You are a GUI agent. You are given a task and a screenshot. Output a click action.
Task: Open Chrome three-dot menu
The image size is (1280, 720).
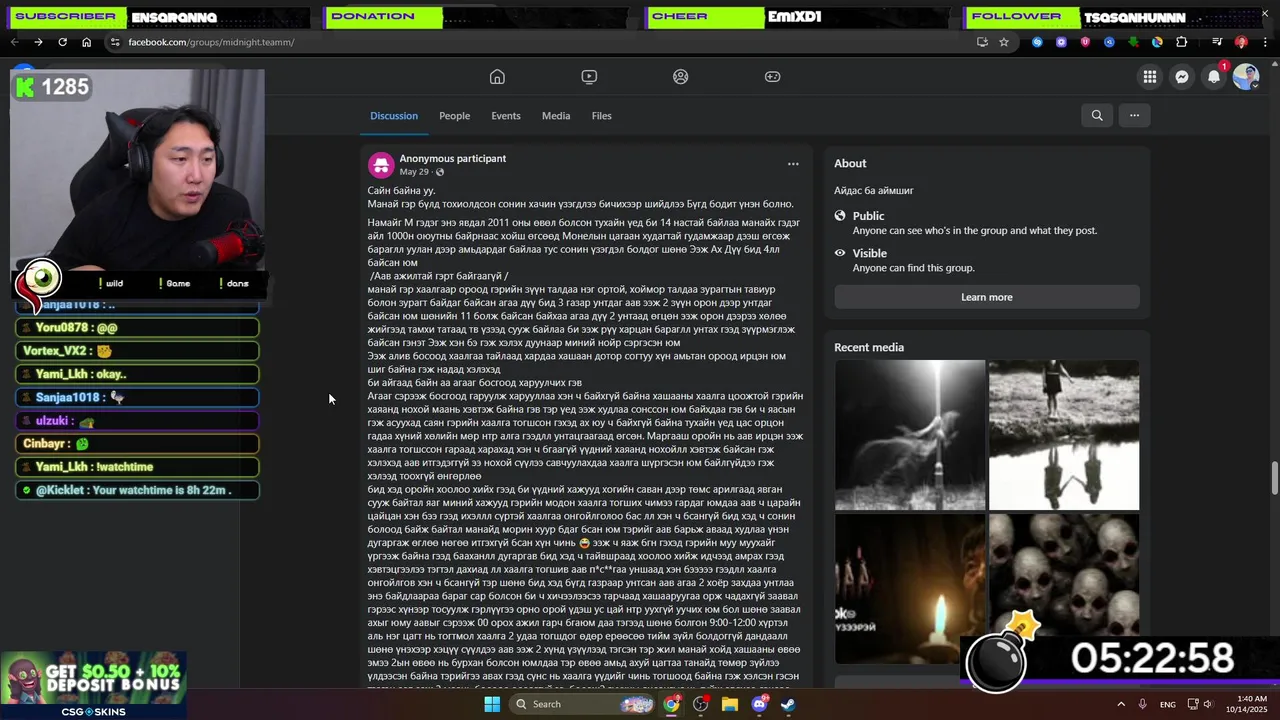(x=1266, y=42)
